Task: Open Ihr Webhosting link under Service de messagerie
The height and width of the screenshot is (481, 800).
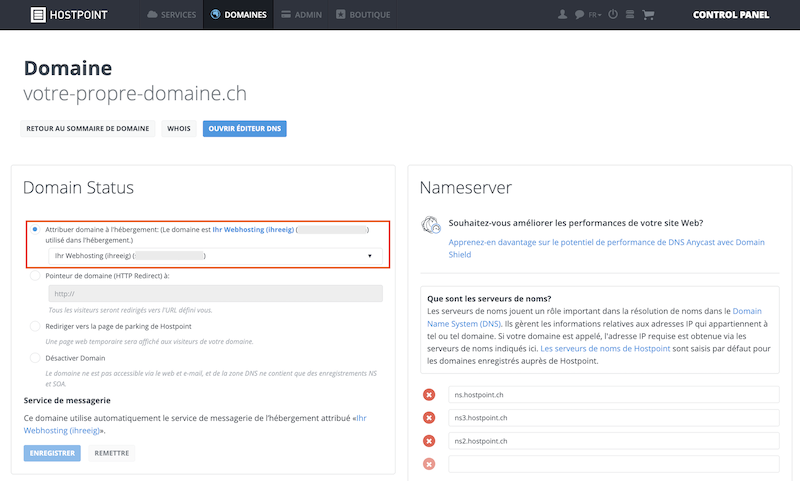Action: click(195, 424)
